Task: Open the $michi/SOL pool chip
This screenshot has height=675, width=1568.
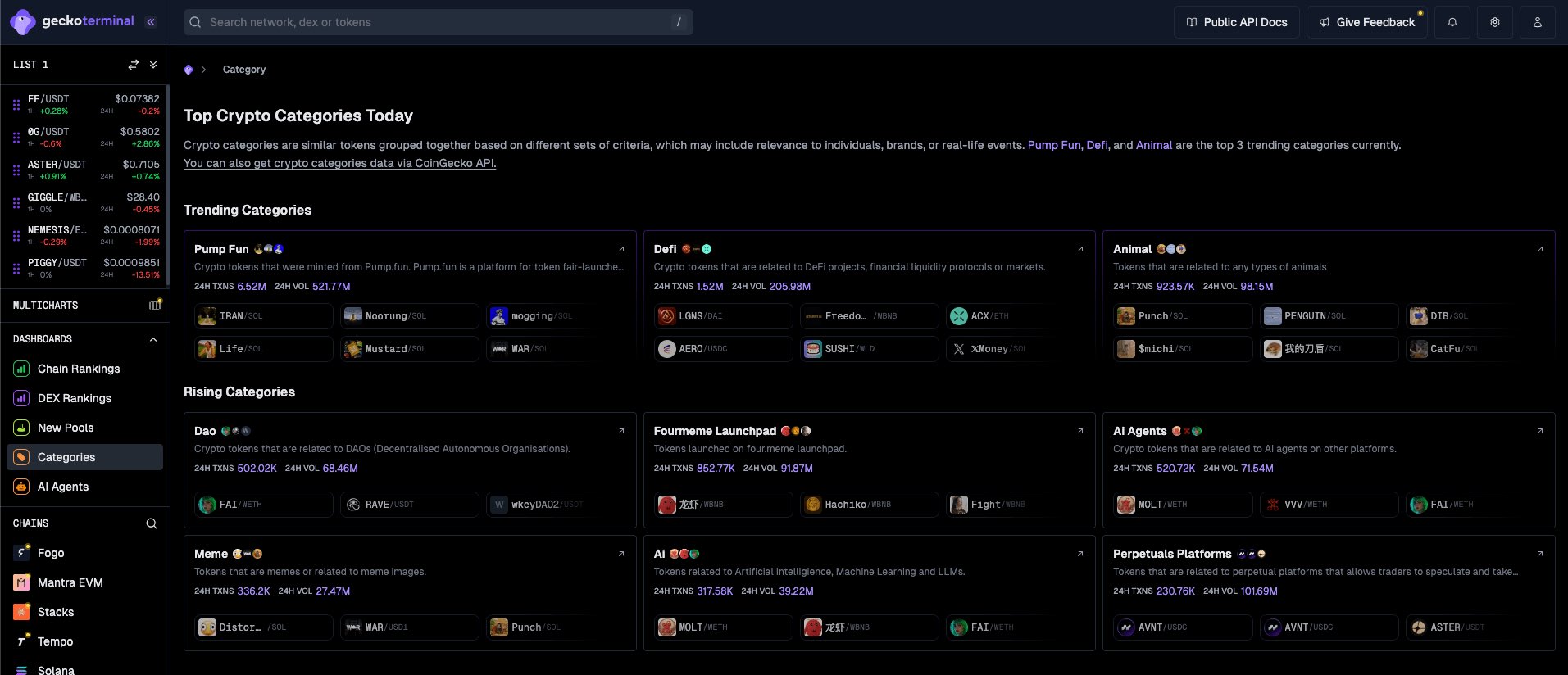Action: coord(1184,349)
